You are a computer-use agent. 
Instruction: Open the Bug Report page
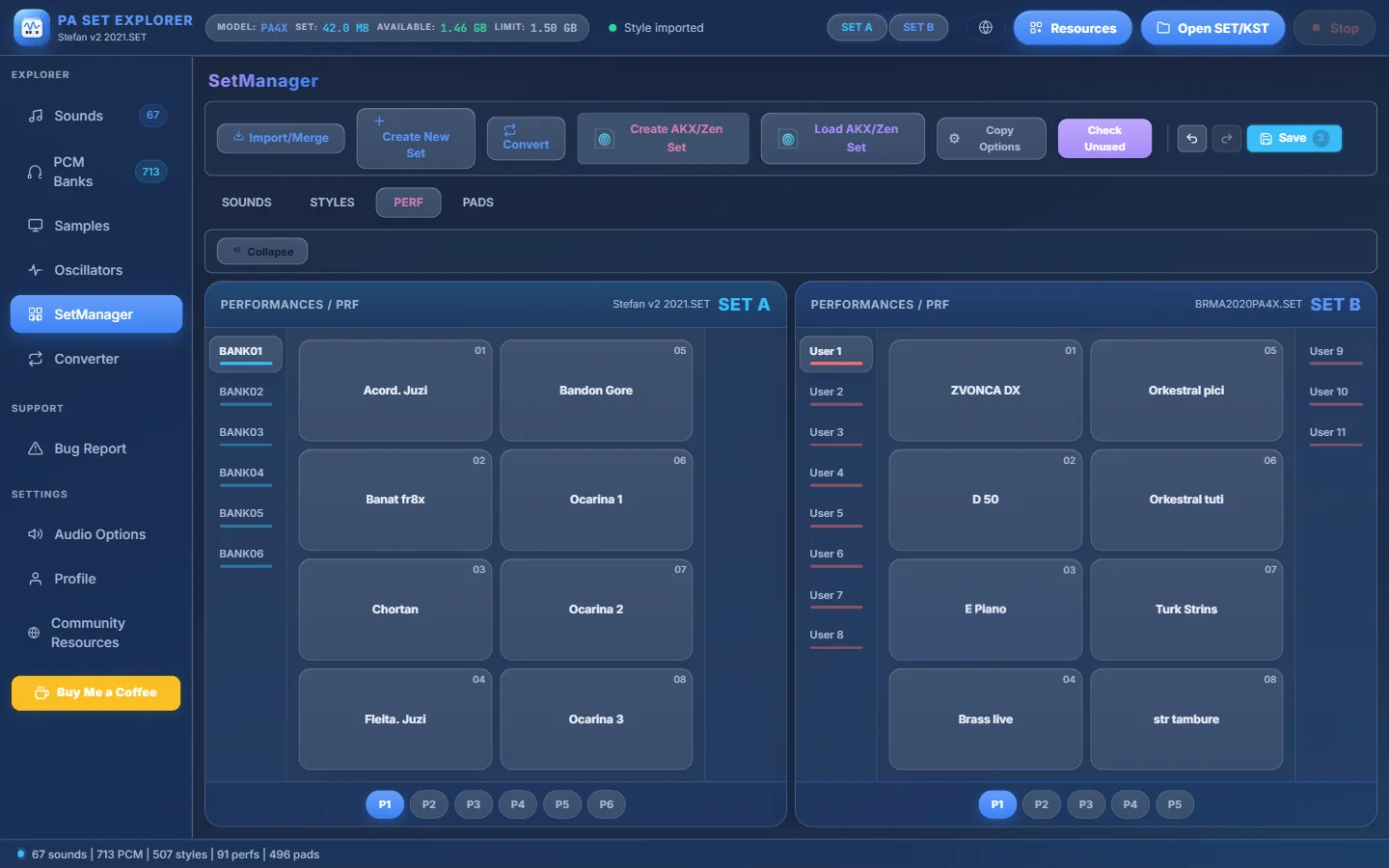point(96,448)
